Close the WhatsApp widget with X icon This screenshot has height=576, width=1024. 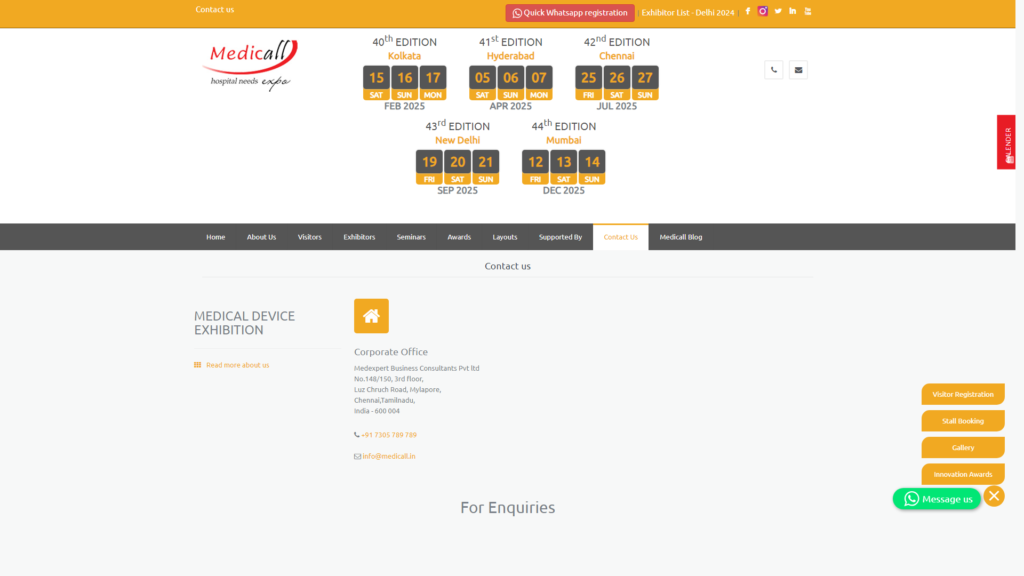[994, 496]
